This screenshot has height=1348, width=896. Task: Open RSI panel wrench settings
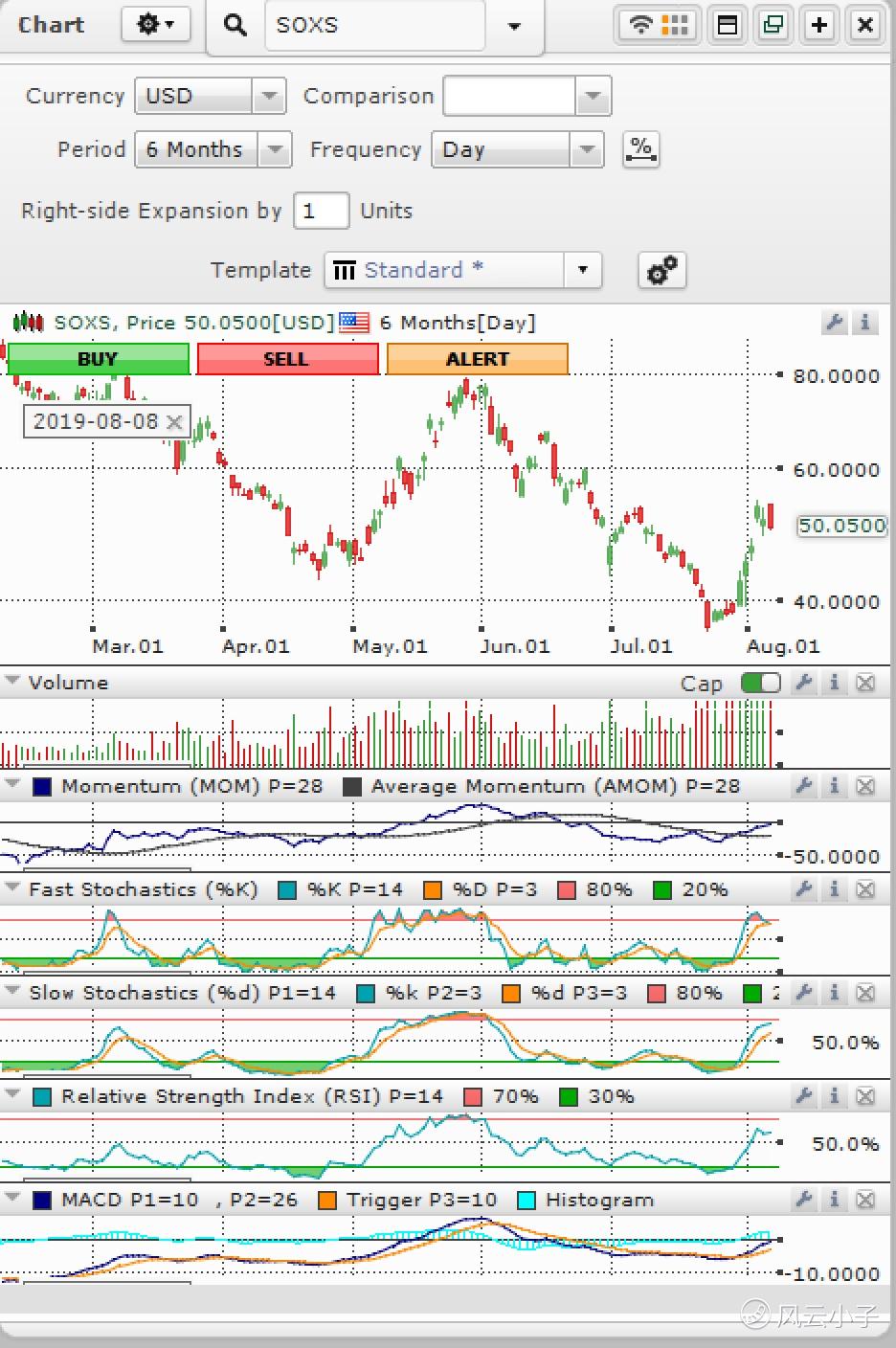point(804,1096)
